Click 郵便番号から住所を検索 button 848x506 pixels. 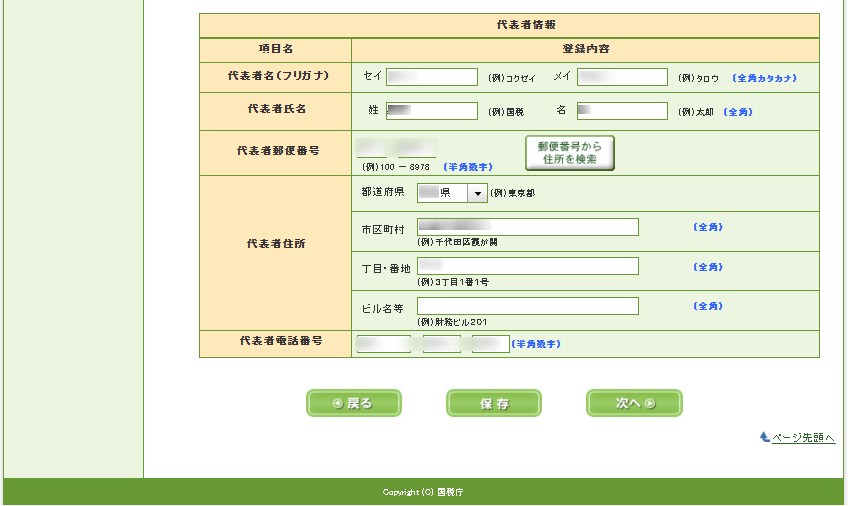pyautogui.click(x=569, y=153)
